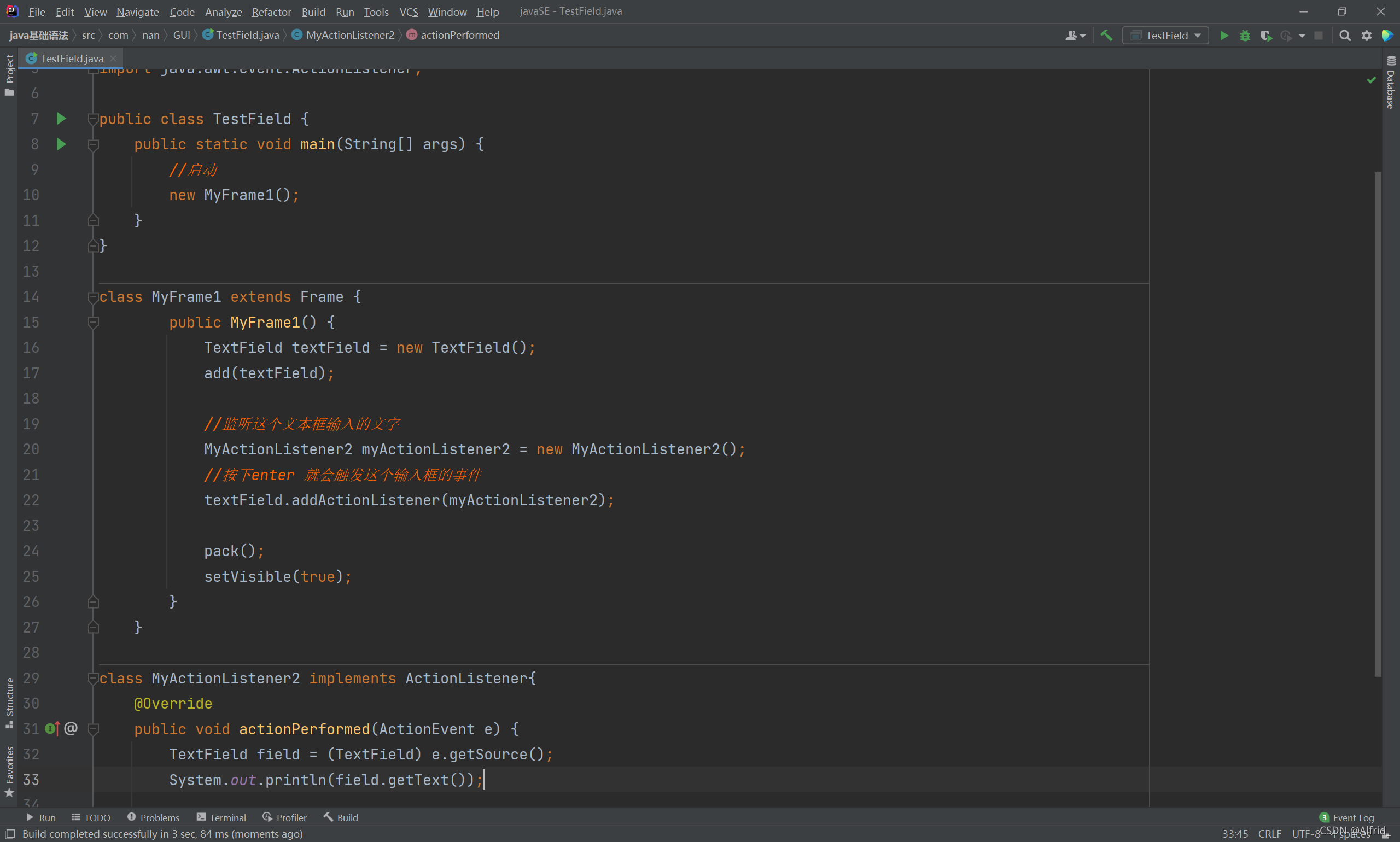
Task: Click the tool window quick access icon bottom-left
Action: pyautogui.click(x=10, y=833)
